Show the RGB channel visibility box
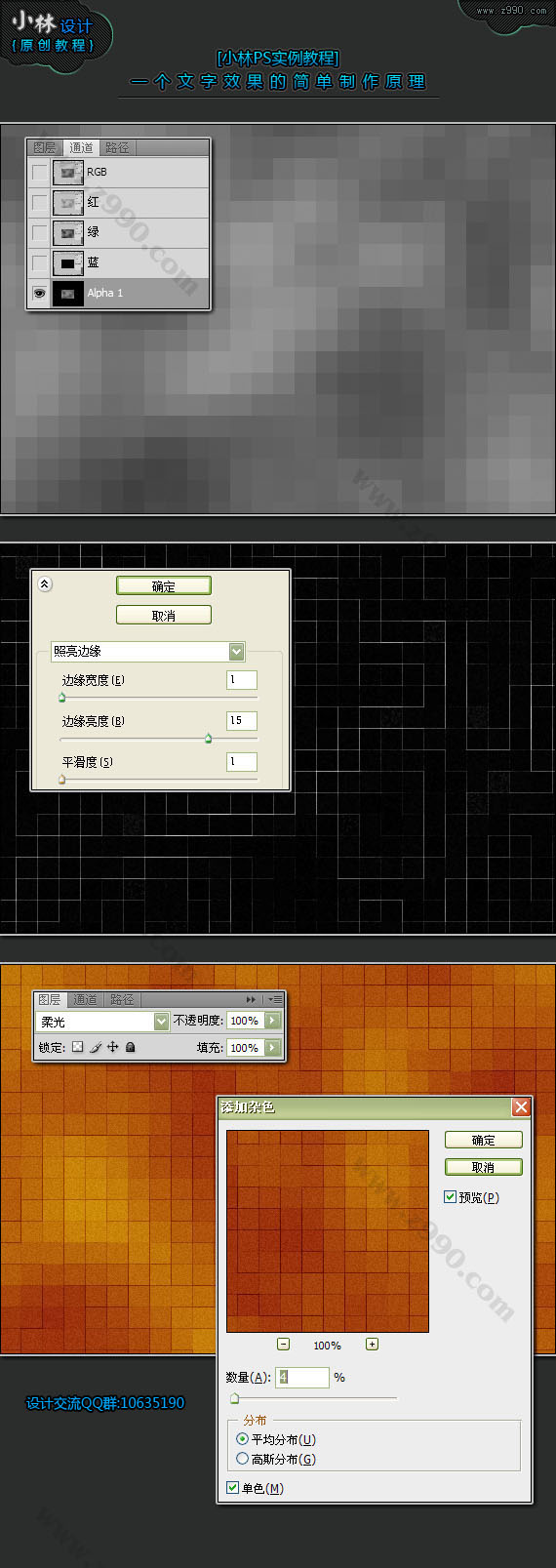This screenshot has height=1568, width=556. coord(39,172)
